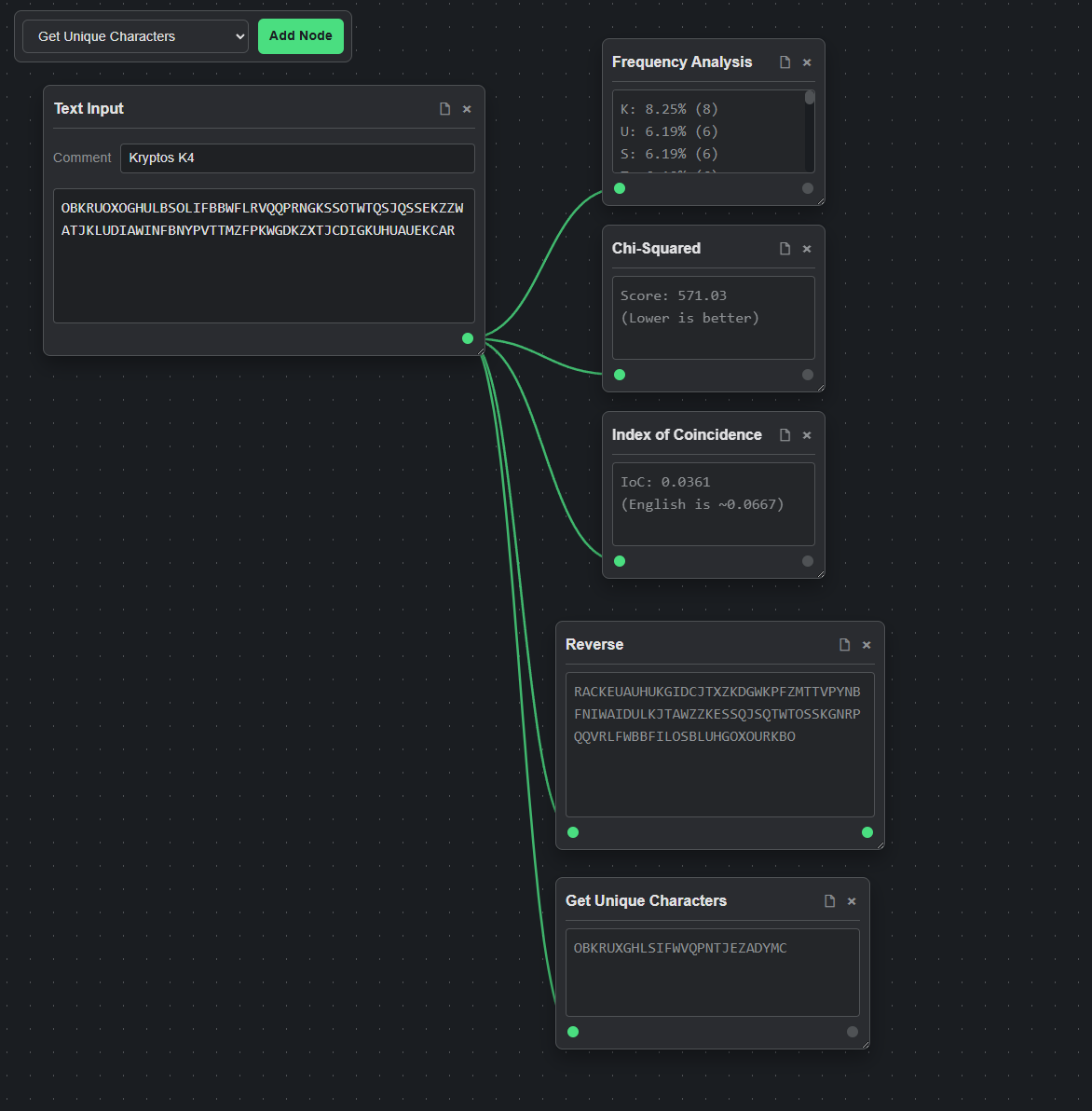Image resolution: width=1092 pixels, height=1111 pixels.
Task: Click the green output port of Text Input
Action: pyautogui.click(x=467, y=338)
